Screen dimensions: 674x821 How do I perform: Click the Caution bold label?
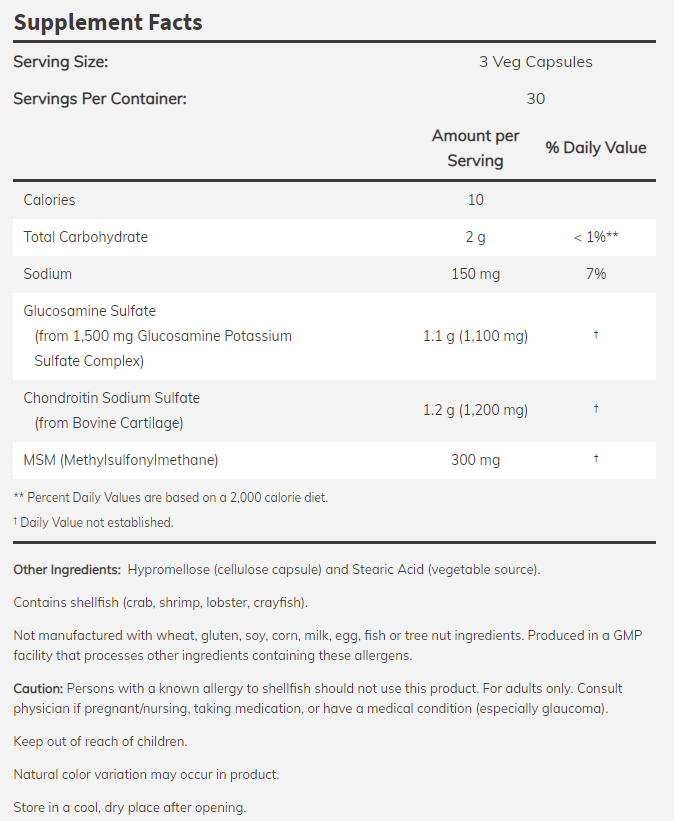38,690
